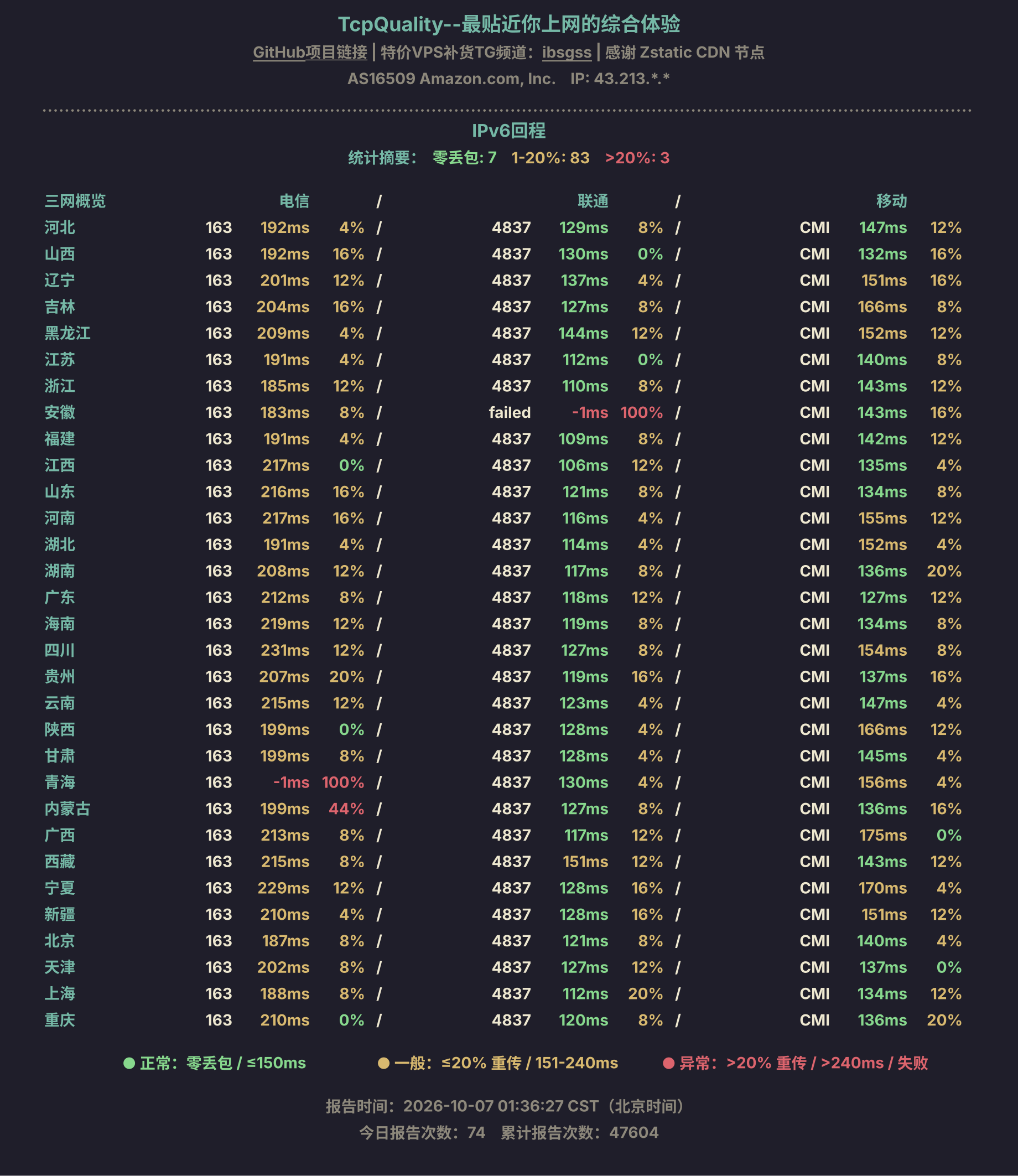Open the GitHub项目链接 link
Screen dimensions: 1018x1176
[310, 52]
